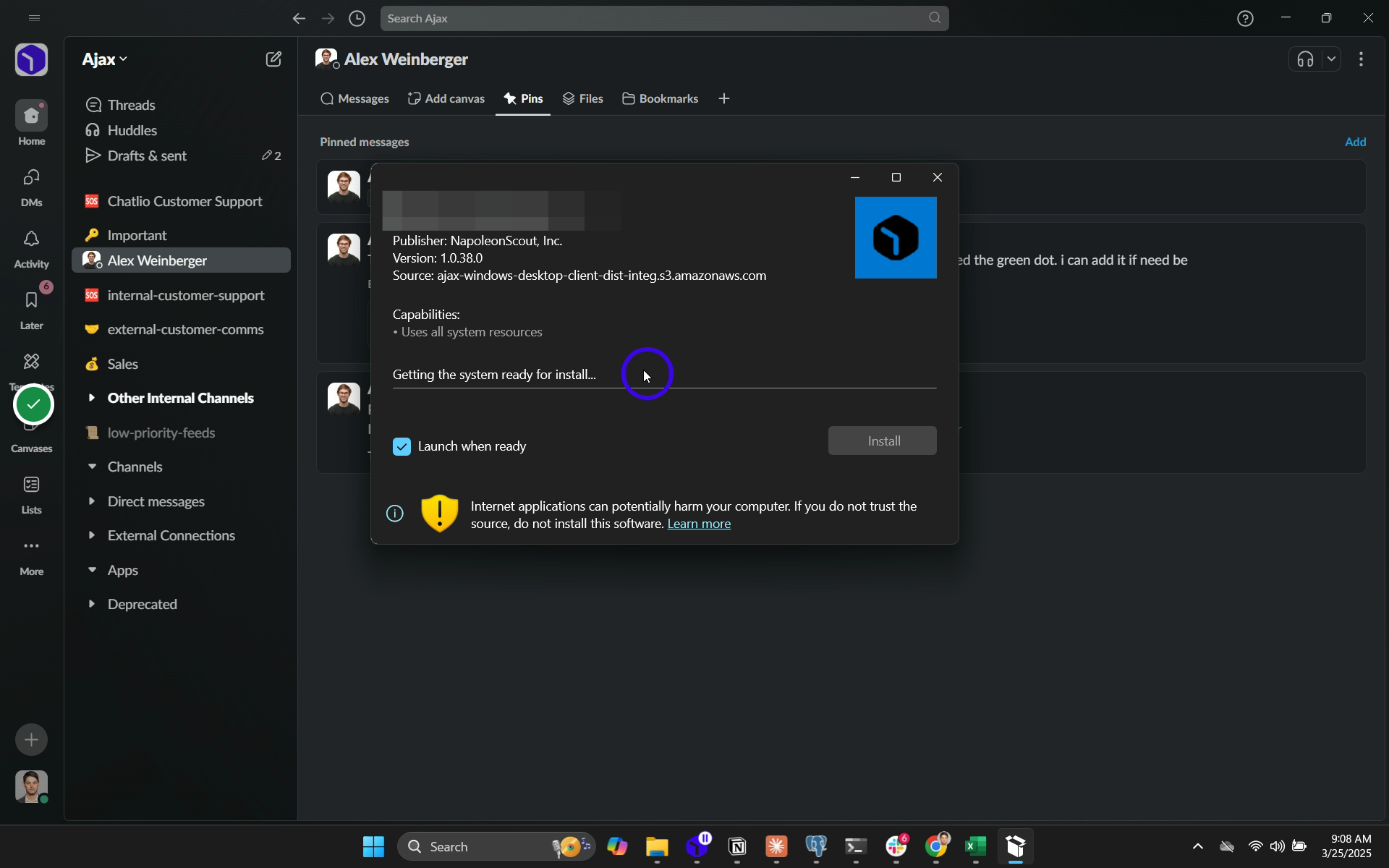
Task: Select the Add canvas tab
Action: click(446, 98)
